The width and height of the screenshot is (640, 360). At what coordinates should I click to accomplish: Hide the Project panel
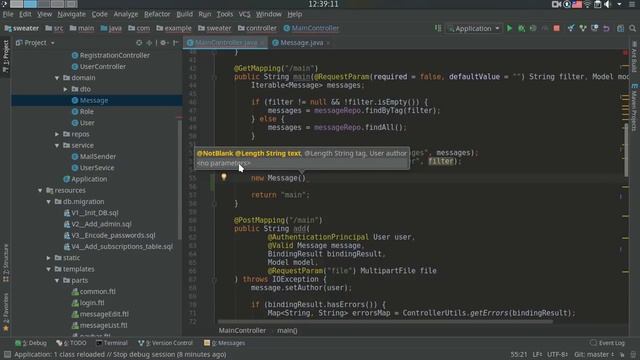[x=176, y=42]
